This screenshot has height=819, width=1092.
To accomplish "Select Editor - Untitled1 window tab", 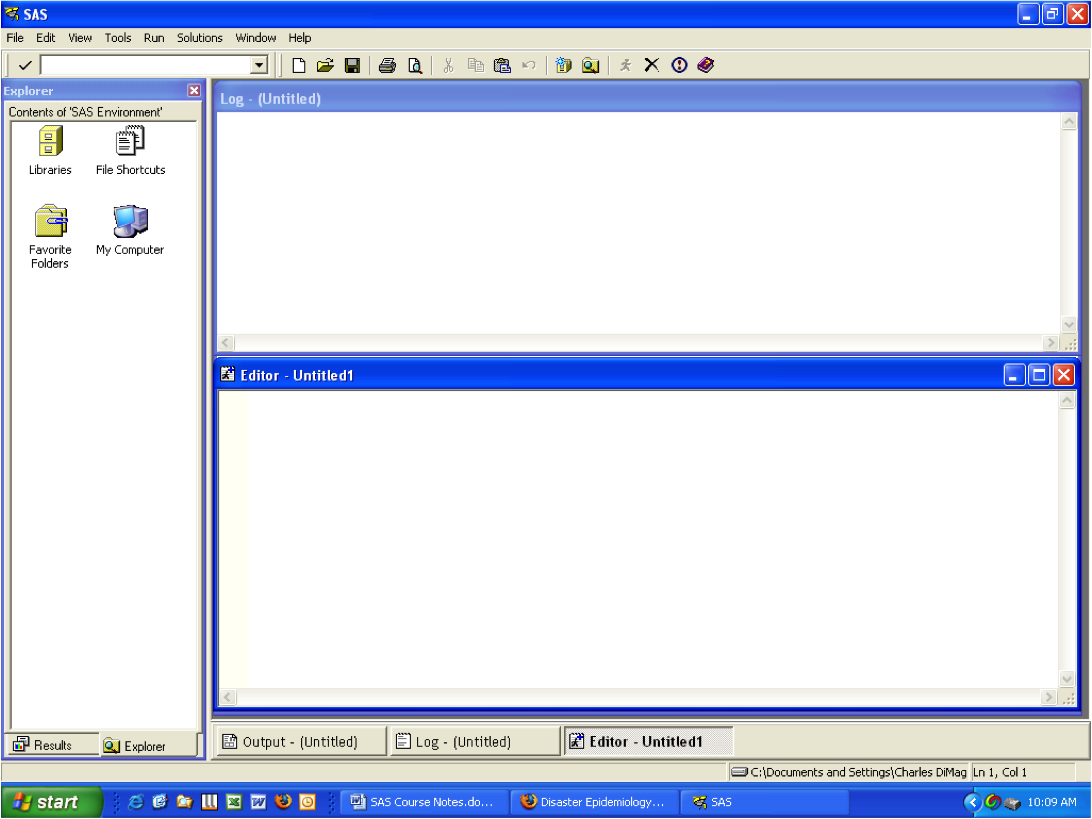I will tap(648, 742).
